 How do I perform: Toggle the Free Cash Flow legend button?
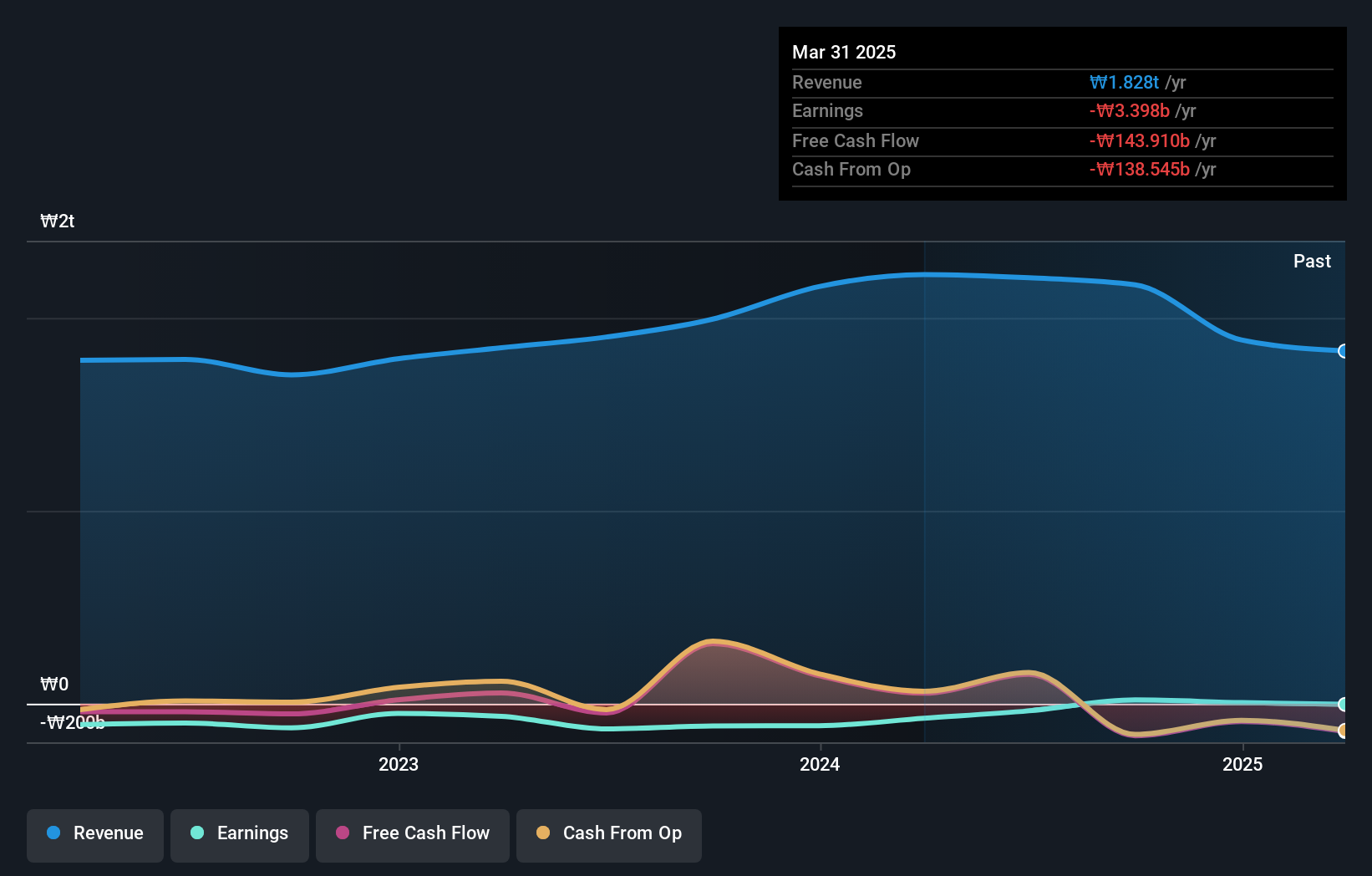pyautogui.click(x=413, y=835)
